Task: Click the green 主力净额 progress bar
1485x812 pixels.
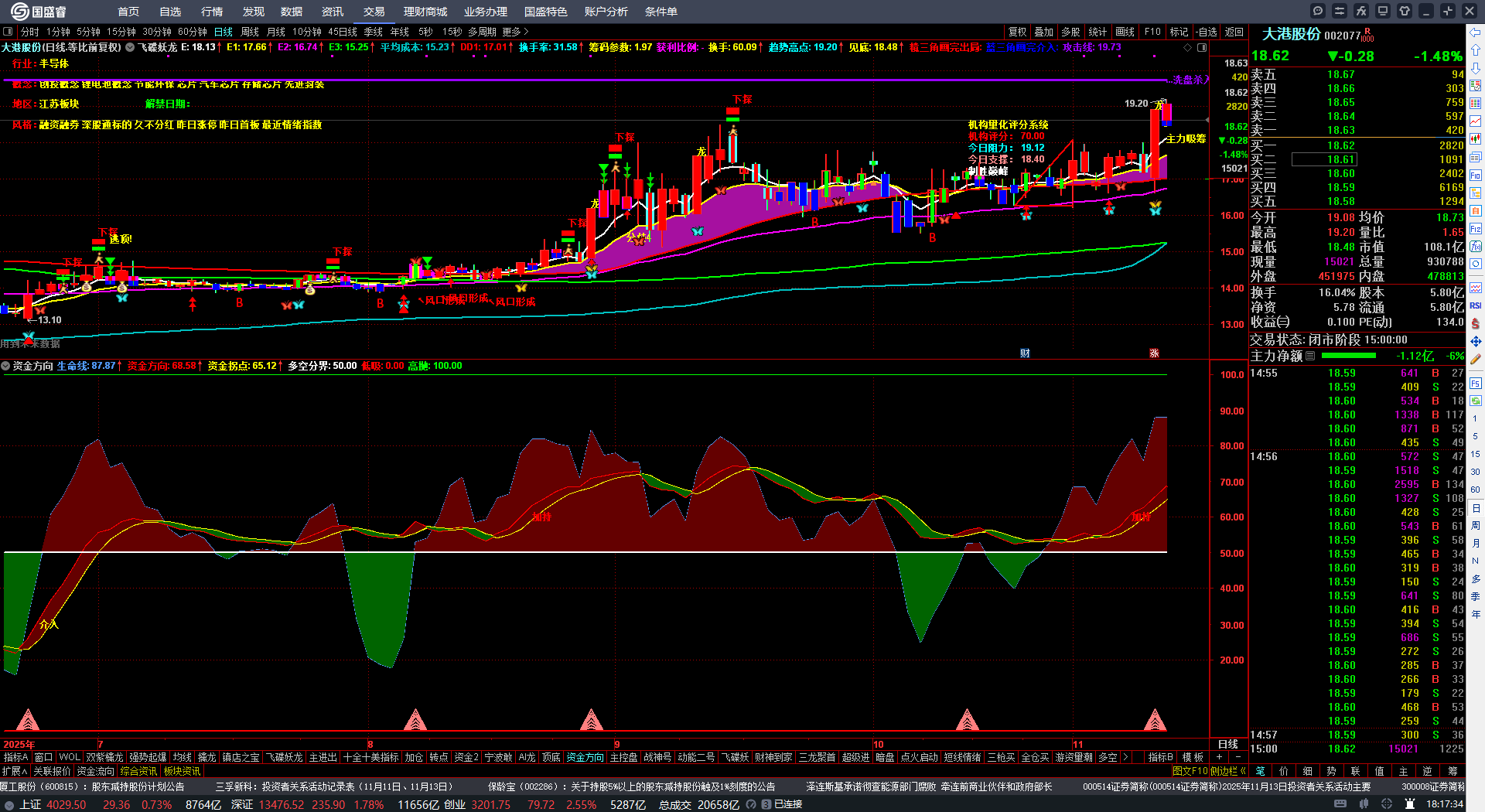Action: point(1349,356)
